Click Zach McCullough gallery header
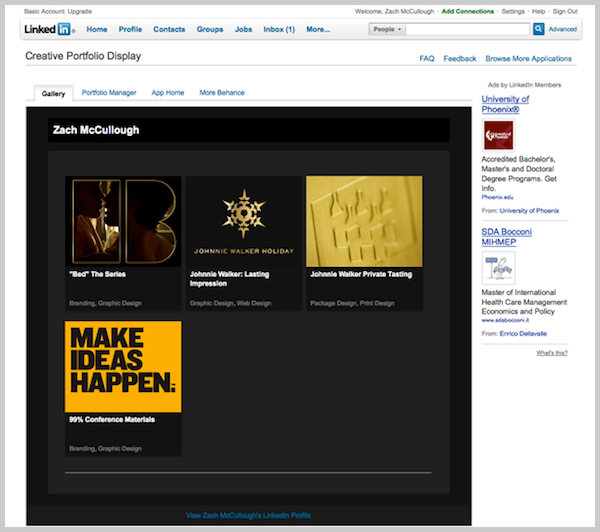This screenshot has width=600, height=532. tap(249, 130)
